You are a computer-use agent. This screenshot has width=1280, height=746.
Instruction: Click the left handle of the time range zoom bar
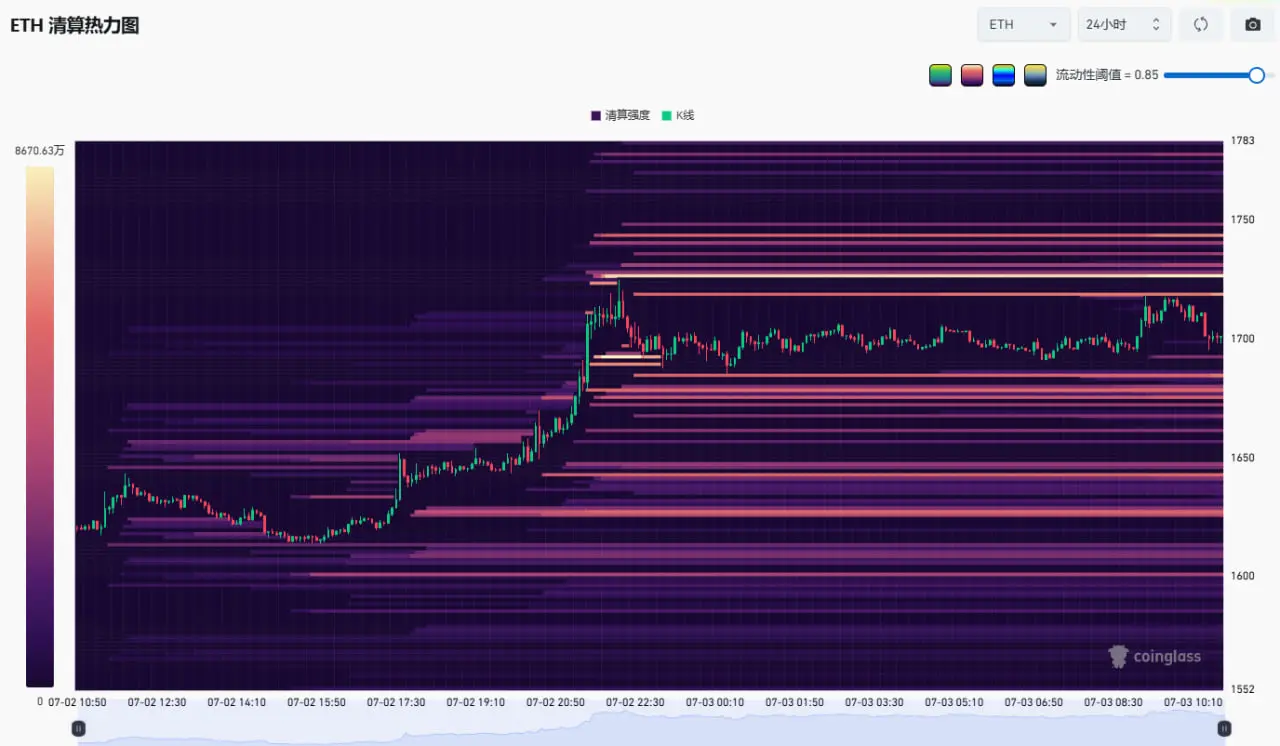tap(78, 729)
